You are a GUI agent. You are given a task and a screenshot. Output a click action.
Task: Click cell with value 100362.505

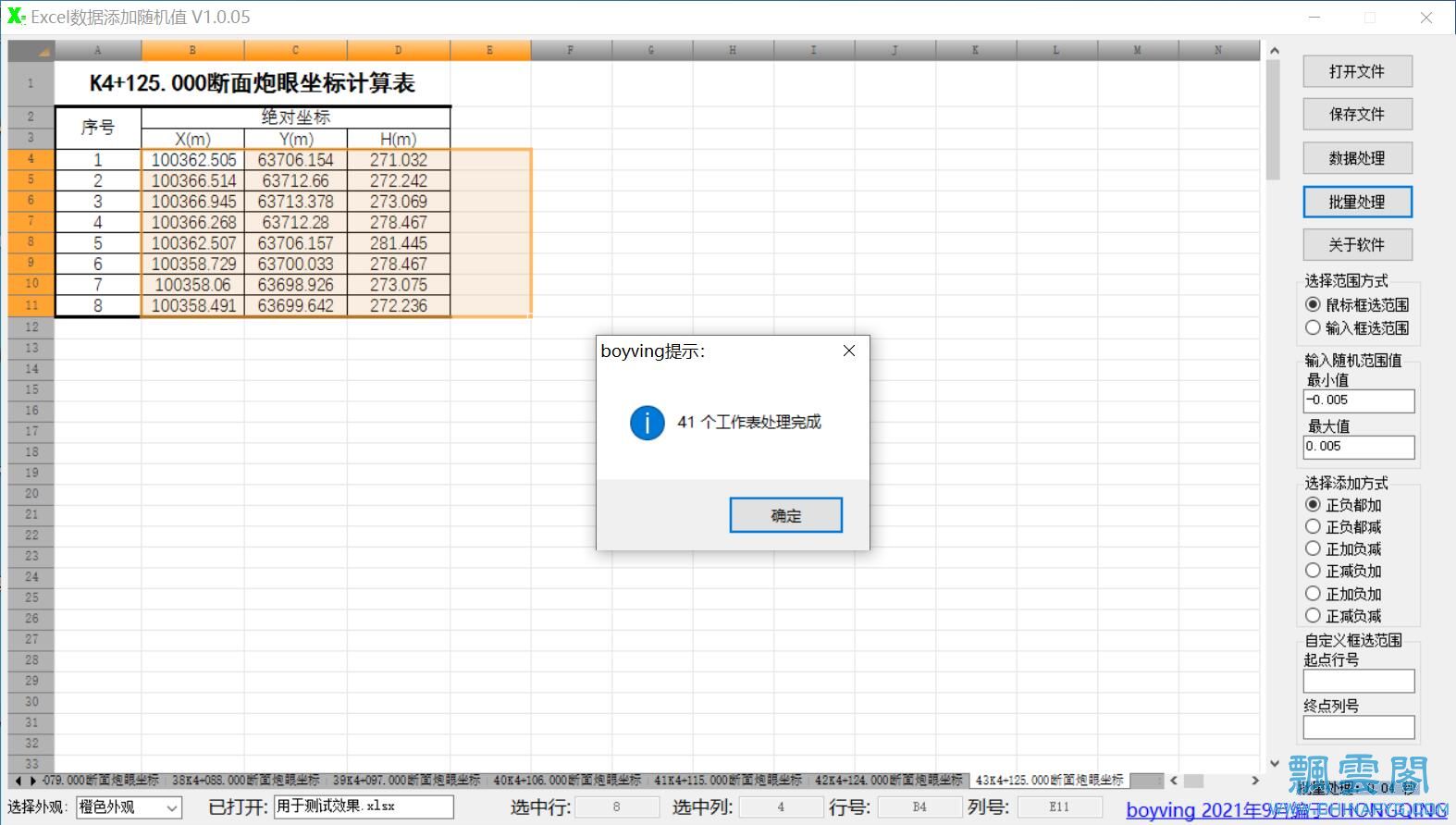[x=193, y=160]
